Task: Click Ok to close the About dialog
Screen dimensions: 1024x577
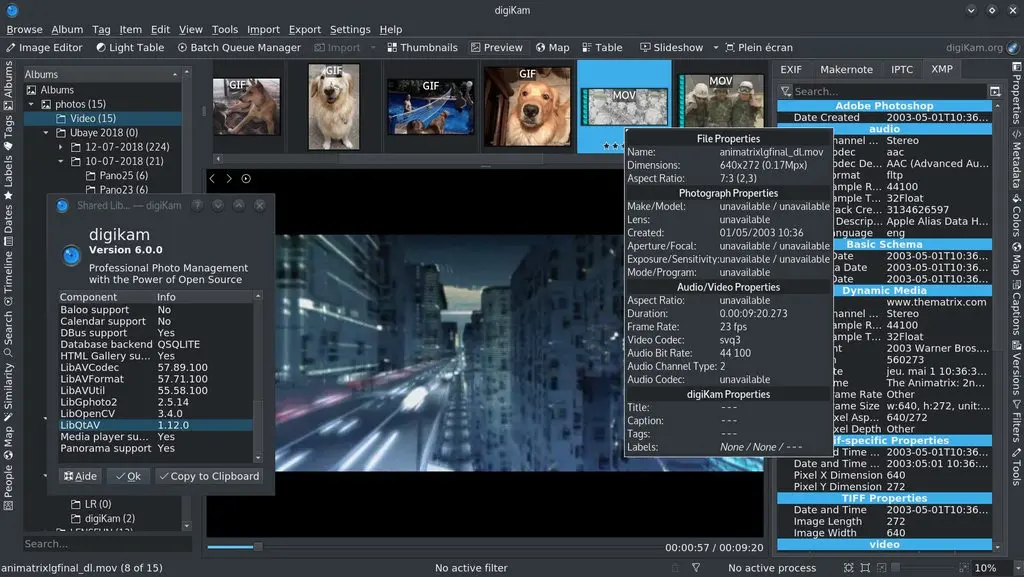Action: [x=128, y=475]
